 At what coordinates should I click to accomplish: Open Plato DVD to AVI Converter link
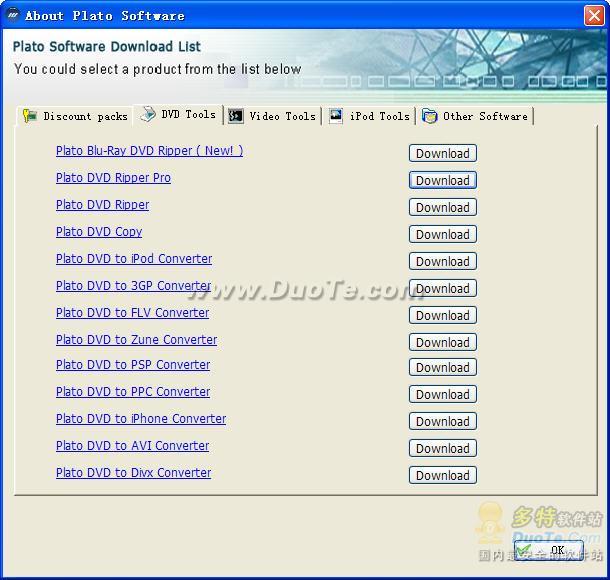pos(132,446)
